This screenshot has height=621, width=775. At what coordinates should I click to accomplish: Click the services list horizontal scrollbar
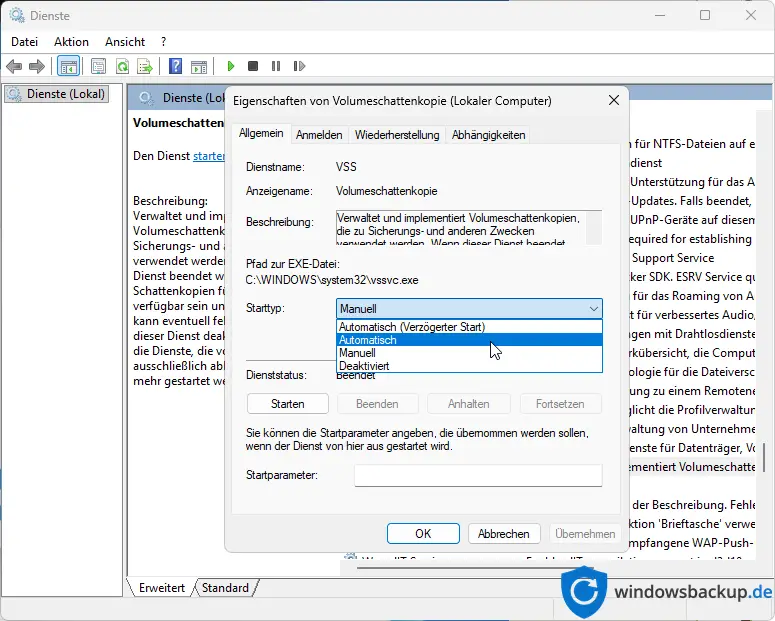(x=474, y=568)
